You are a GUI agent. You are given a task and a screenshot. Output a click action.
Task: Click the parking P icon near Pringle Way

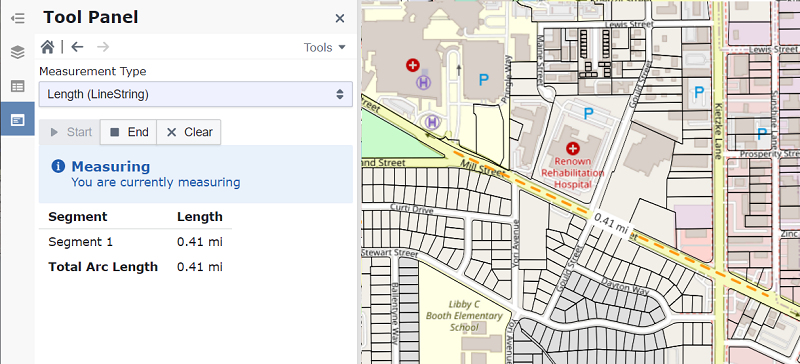[x=483, y=80]
